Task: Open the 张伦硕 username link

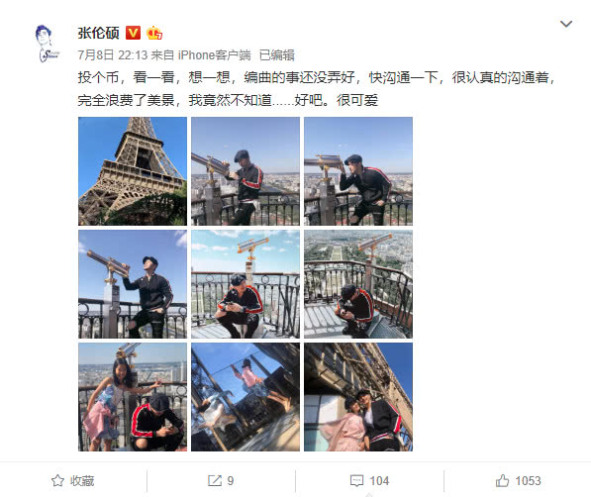Action: click(x=98, y=33)
